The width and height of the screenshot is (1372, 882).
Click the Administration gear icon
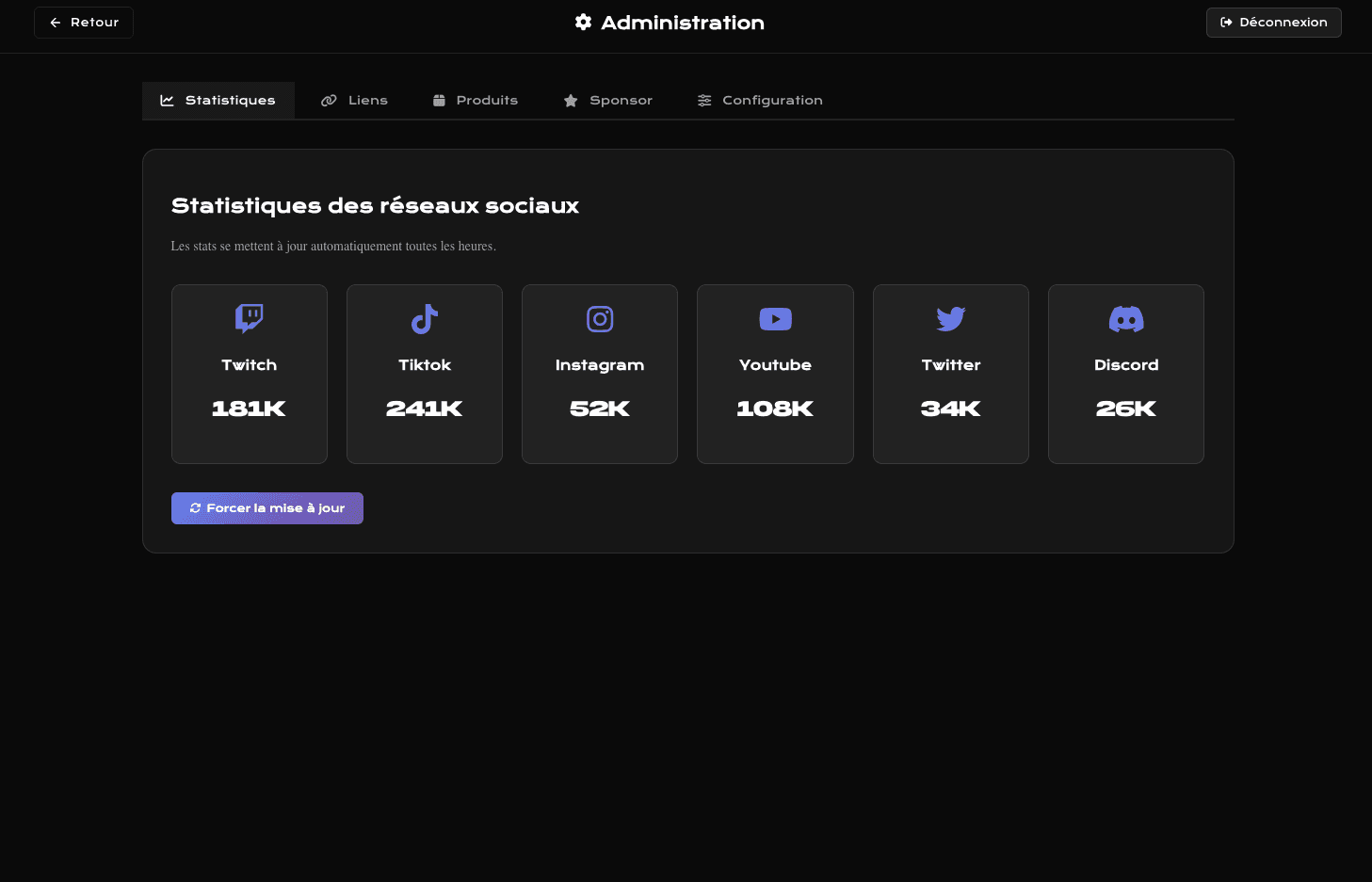point(584,22)
